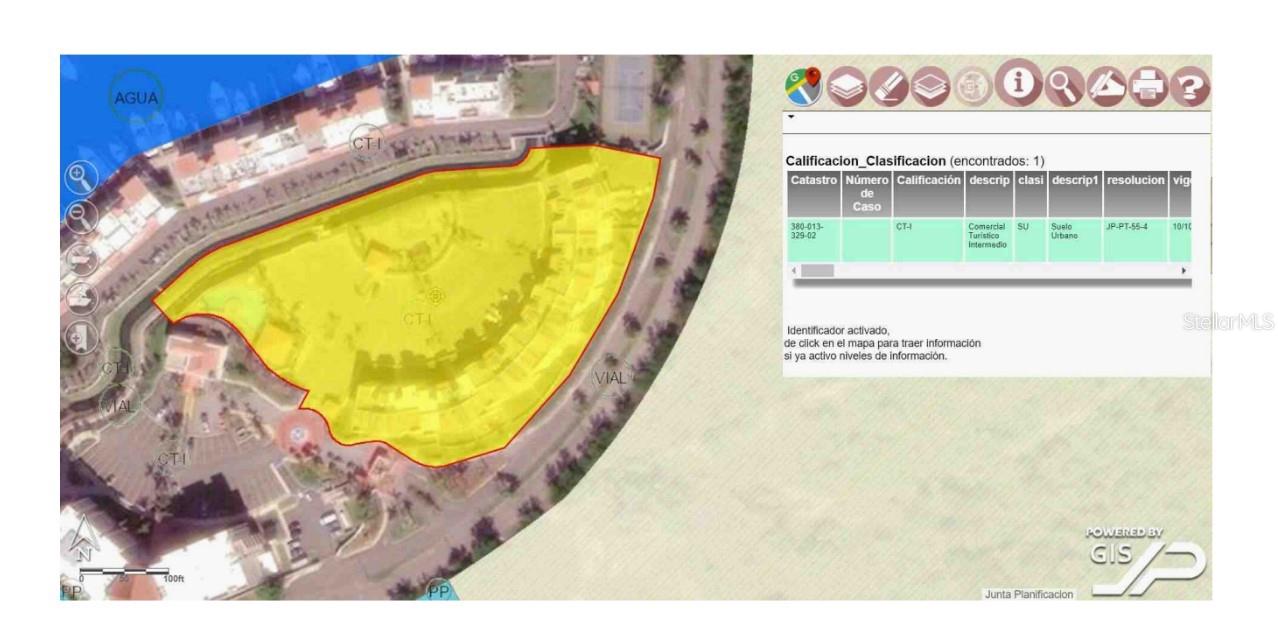Image resolution: width=1278 pixels, height=642 pixels.
Task: Select the 'CT-I' calificación table cell
Action: tap(928, 240)
